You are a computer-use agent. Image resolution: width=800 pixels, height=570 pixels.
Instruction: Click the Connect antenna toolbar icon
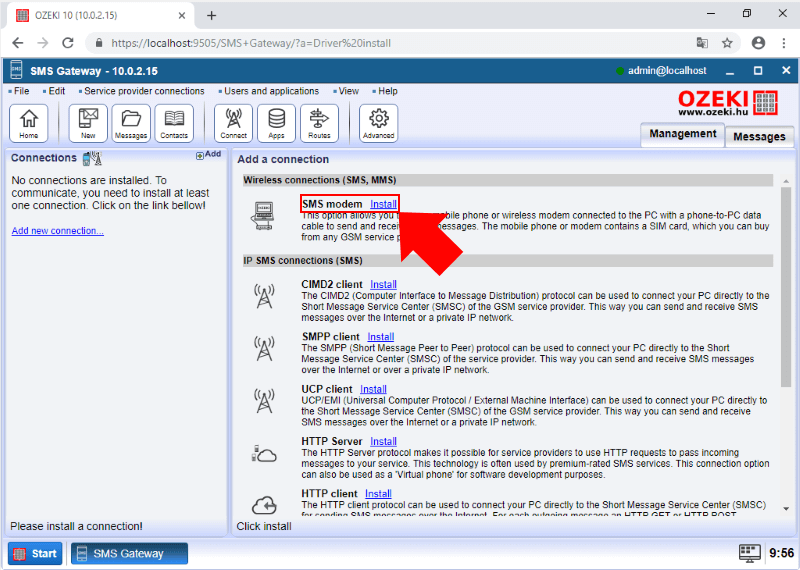(233, 123)
